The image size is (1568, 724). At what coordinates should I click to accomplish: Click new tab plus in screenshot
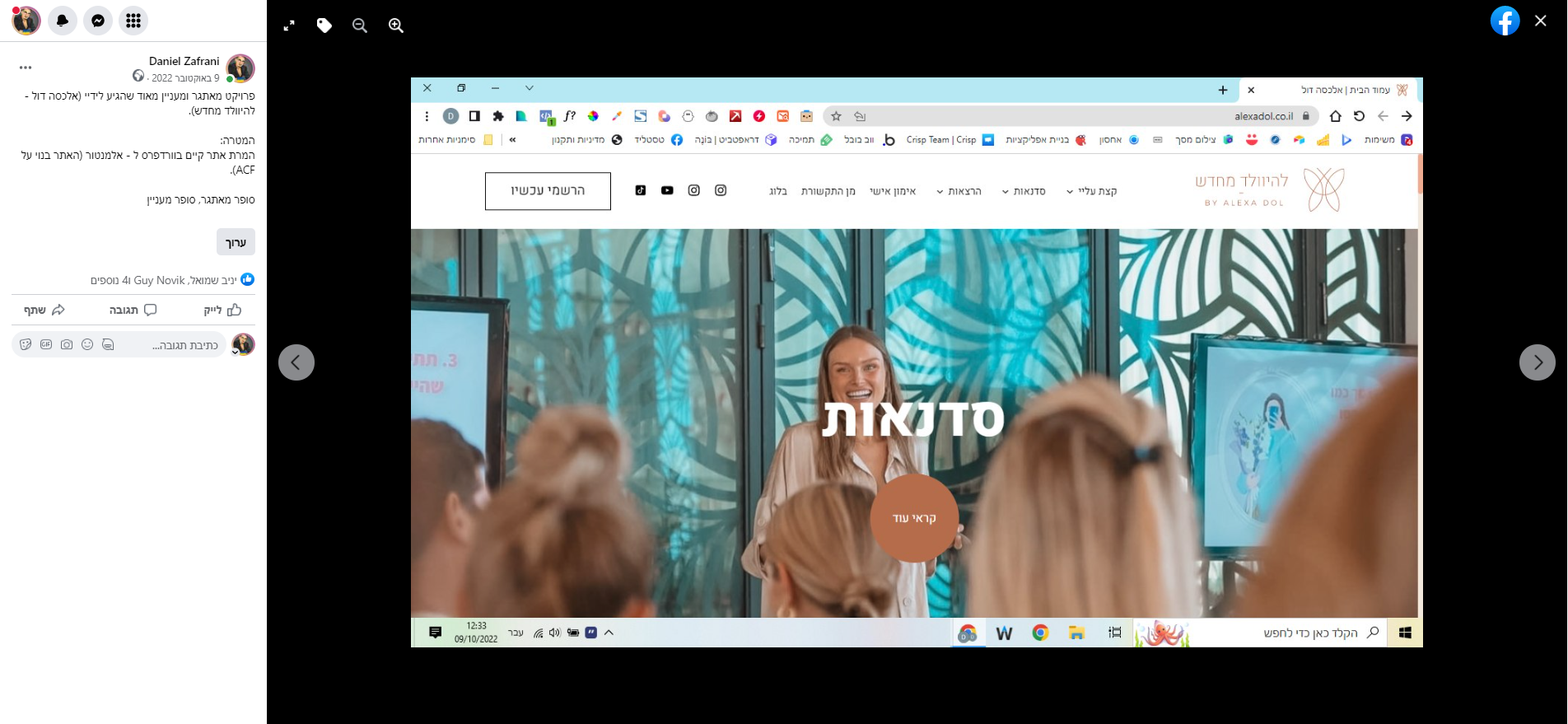coord(1223,90)
